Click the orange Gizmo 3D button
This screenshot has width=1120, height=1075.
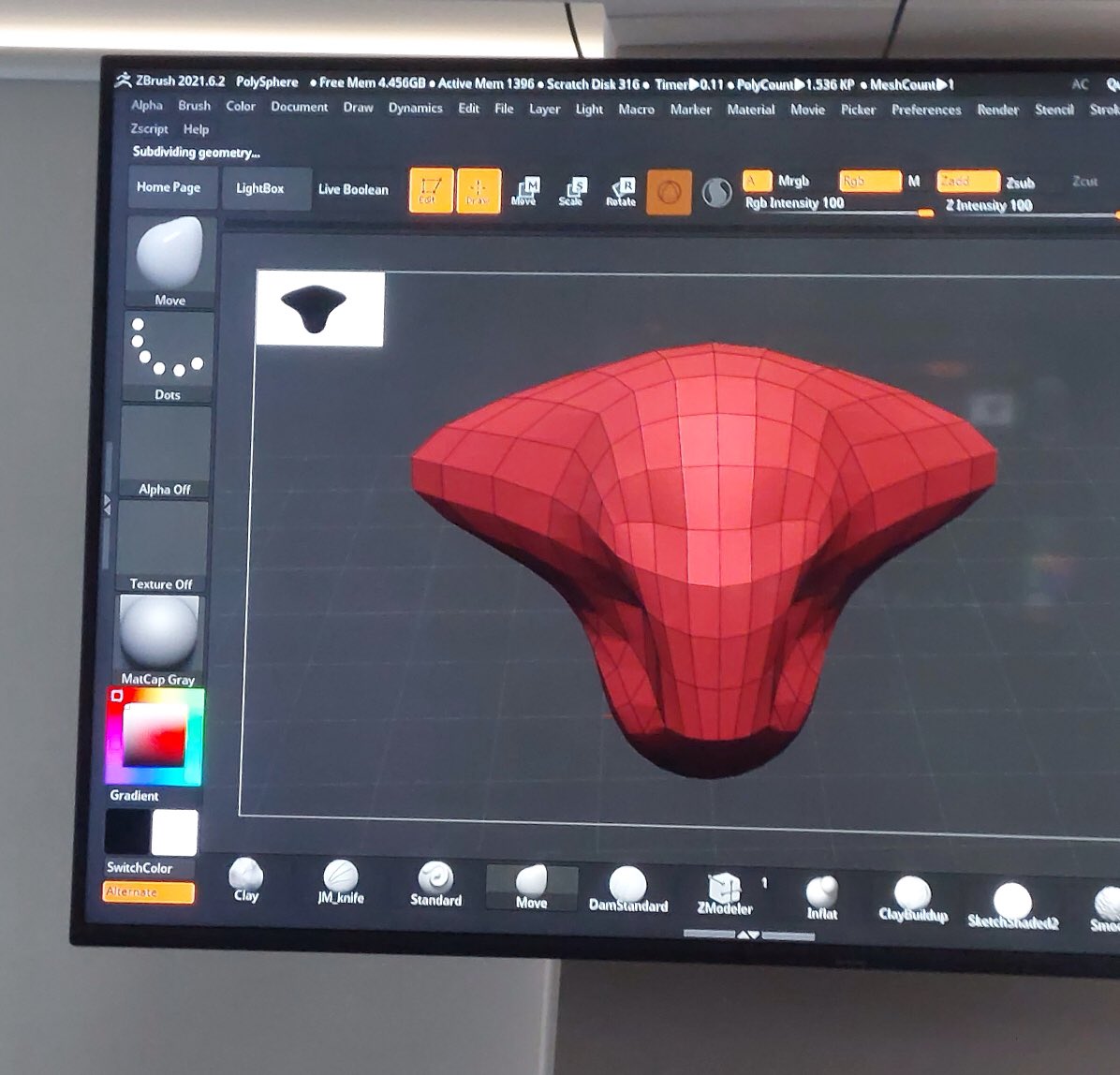coord(669,193)
